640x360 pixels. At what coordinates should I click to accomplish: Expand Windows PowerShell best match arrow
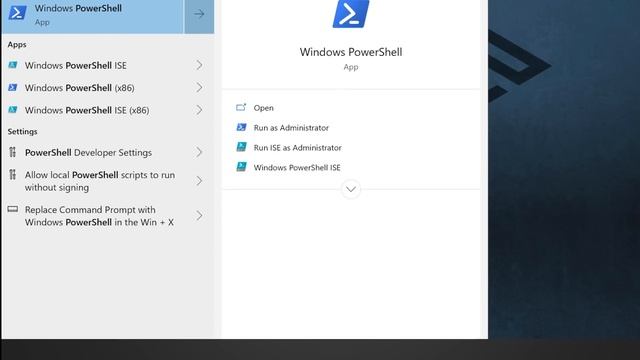(199, 14)
